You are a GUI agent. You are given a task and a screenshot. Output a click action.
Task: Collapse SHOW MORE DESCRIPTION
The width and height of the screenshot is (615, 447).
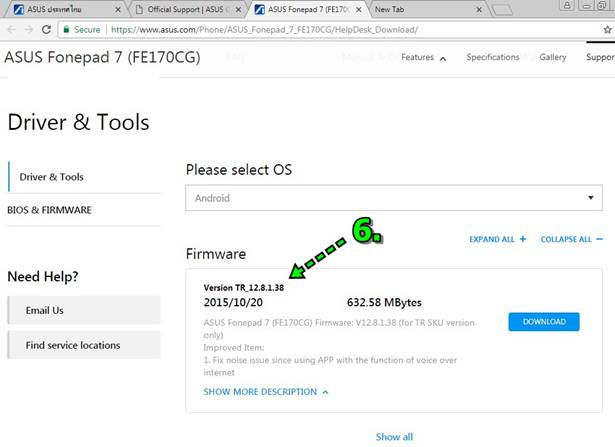pos(266,392)
